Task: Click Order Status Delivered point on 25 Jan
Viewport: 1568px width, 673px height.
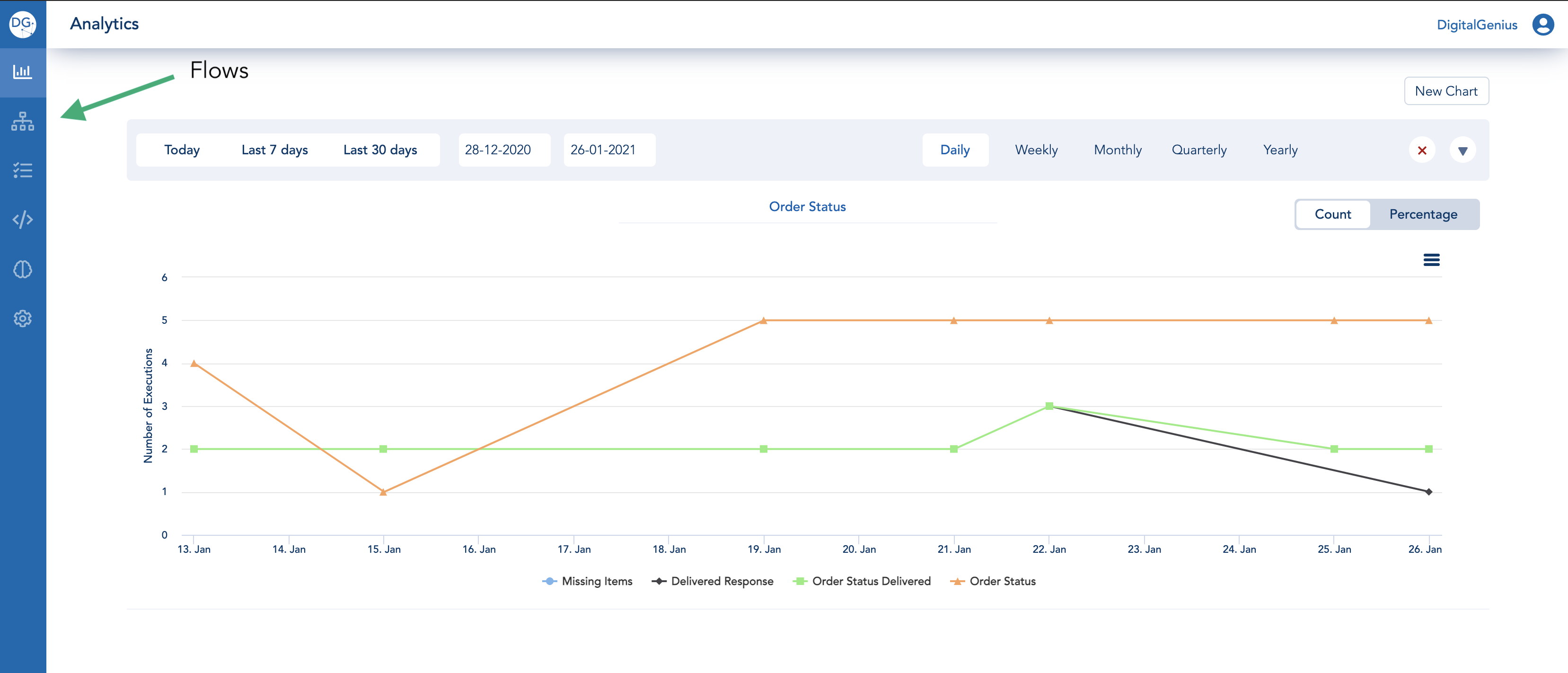Action: pyautogui.click(x=1334, y=449)
